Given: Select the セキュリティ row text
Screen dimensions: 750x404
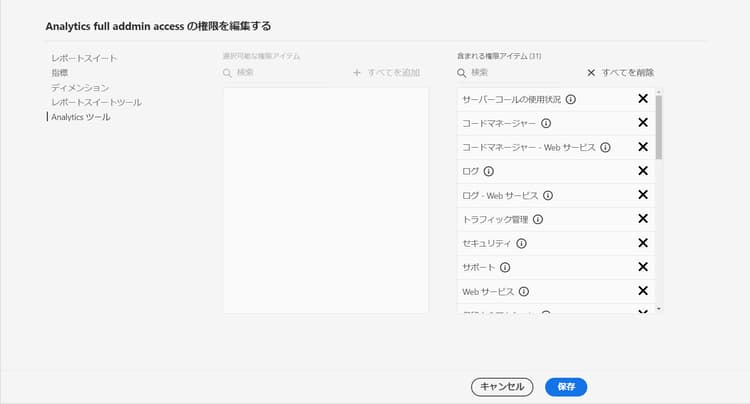Looking at the screenshot, I should tap(486, 243).
